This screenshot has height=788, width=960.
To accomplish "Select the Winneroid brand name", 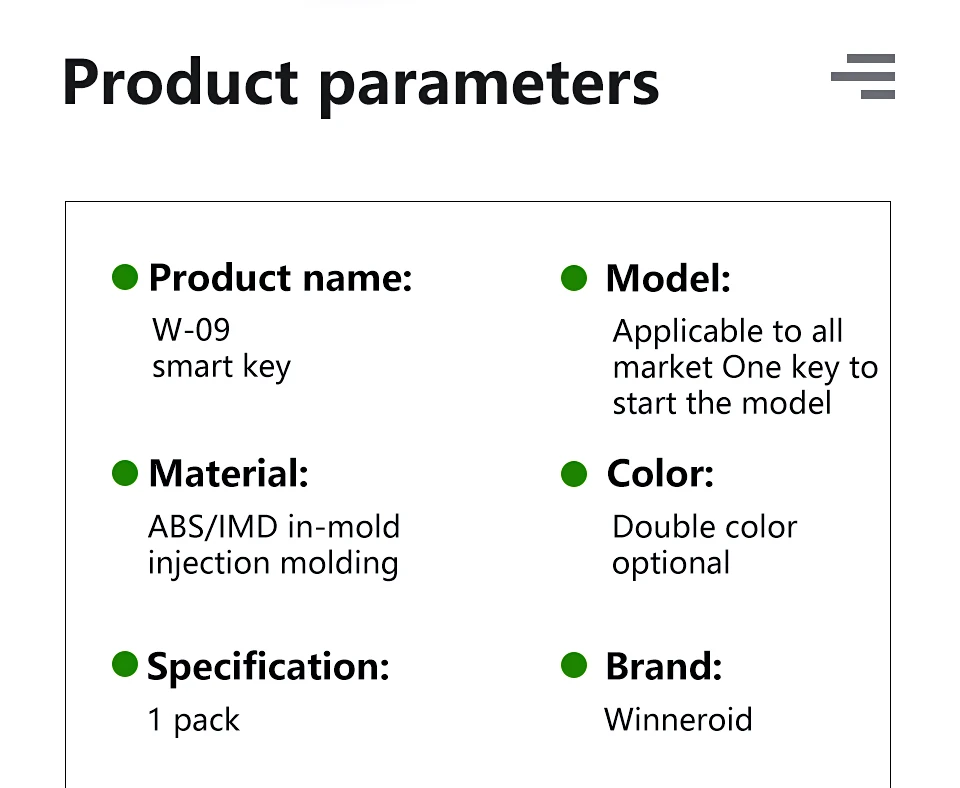I will 678,719.
